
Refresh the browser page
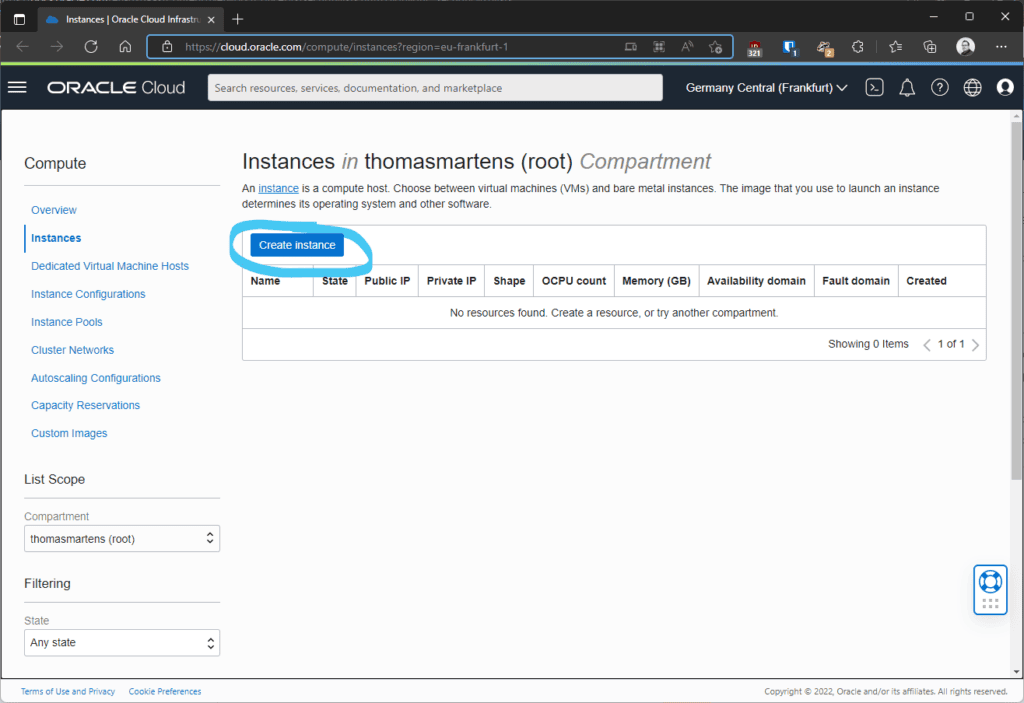pyautogui.click(x=91, y=46)
